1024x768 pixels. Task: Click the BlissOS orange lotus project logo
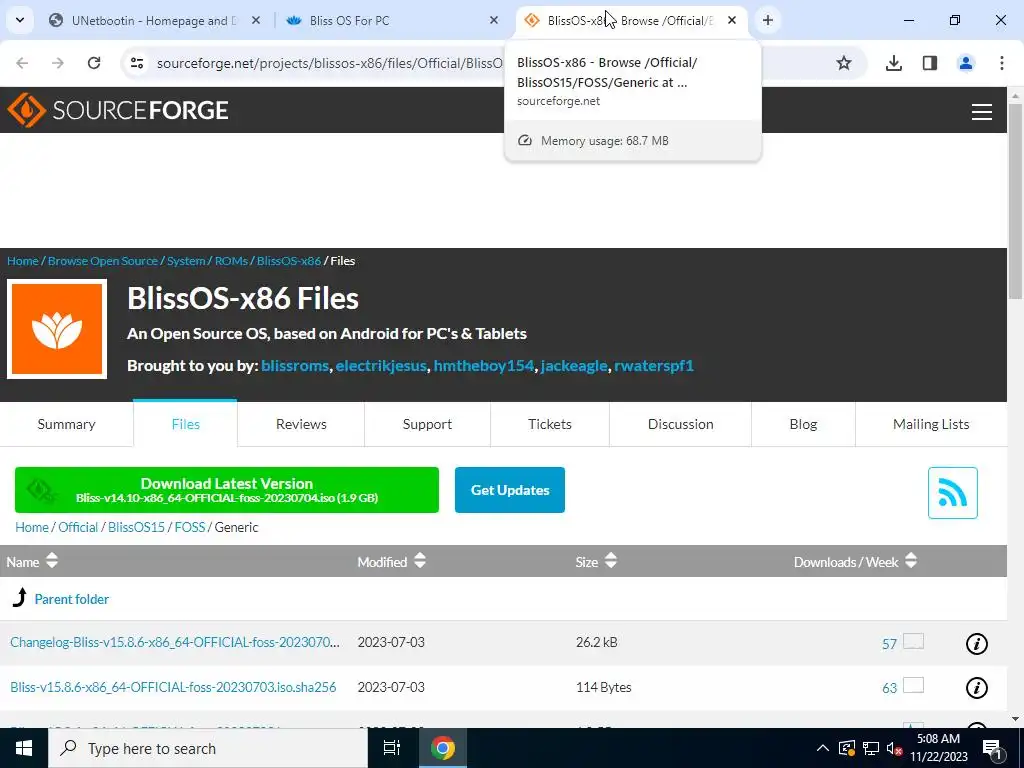(x=57, y=329)
